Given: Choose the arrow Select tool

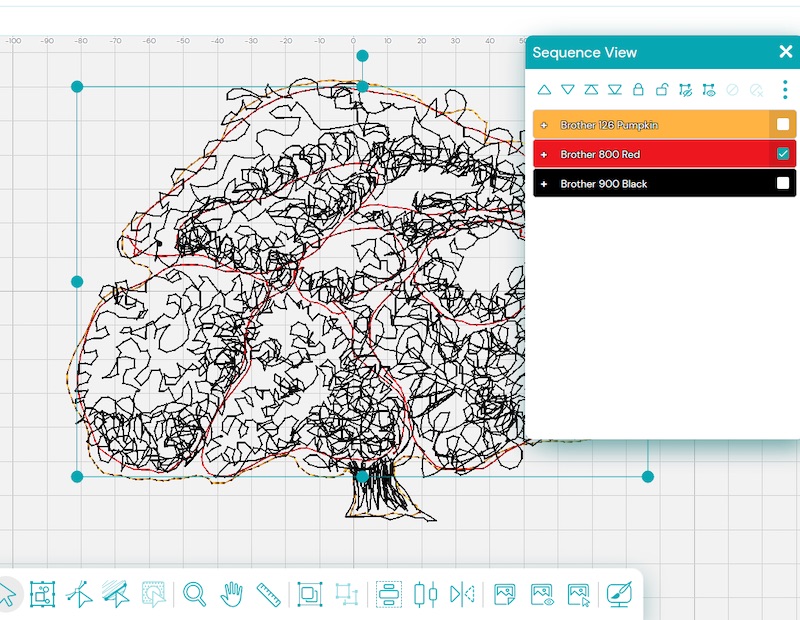Looking at the screenshot, I should click(7, 594).
